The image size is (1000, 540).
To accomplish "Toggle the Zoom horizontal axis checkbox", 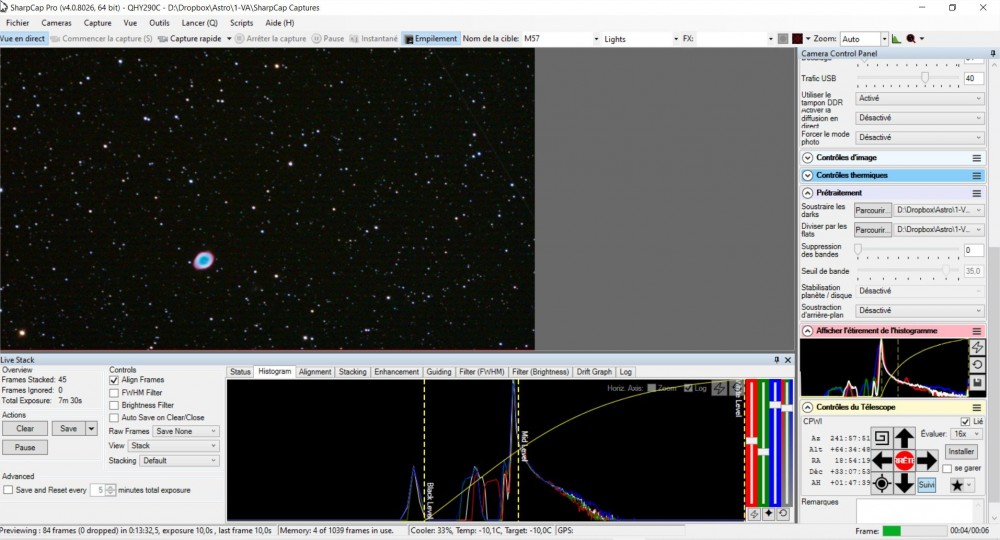I will coord(652,388).
